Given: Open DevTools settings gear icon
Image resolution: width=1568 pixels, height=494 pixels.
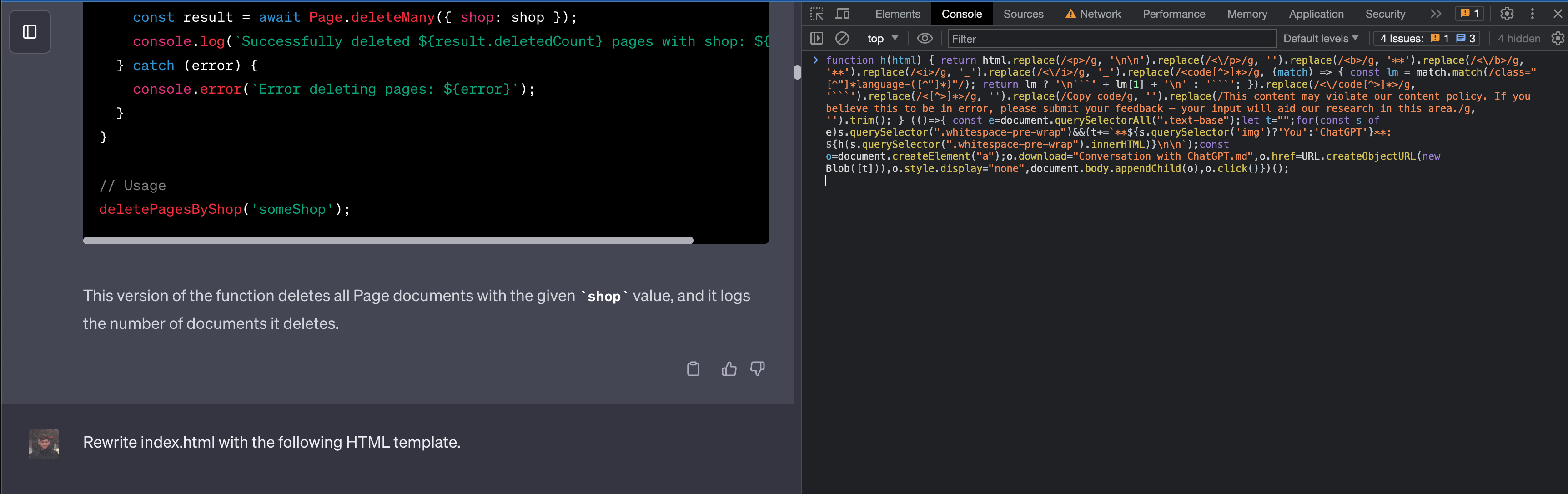Looking at the screenshot, I should coord(1507,14).
